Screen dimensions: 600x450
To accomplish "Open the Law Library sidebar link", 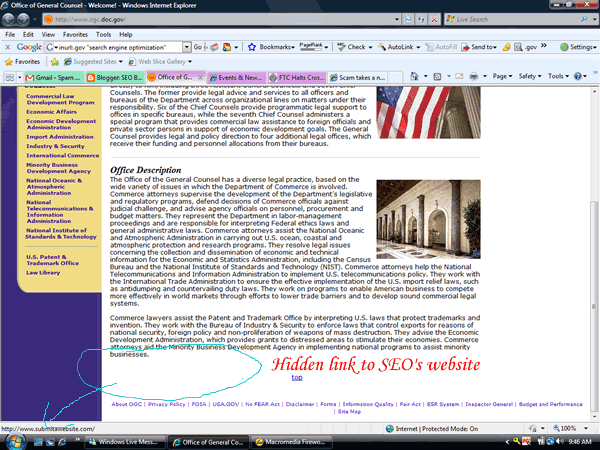I will [x=43, y=272].
